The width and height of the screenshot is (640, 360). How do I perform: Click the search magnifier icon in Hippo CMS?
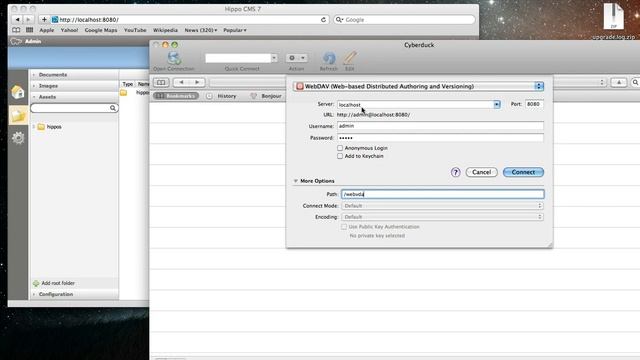coord(113,108)
